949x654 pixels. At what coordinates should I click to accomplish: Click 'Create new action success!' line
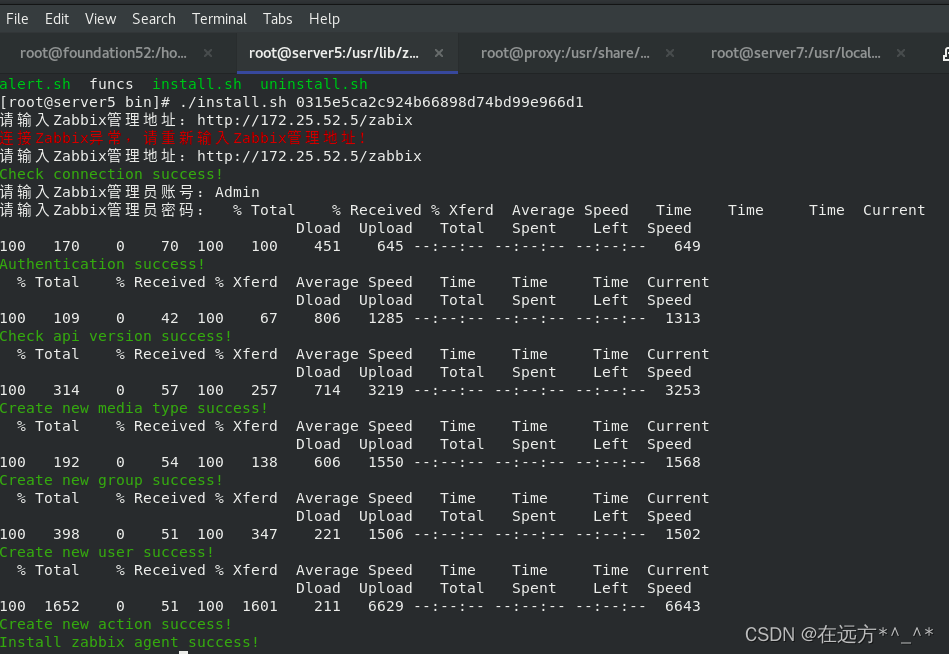tap(116, 624)
